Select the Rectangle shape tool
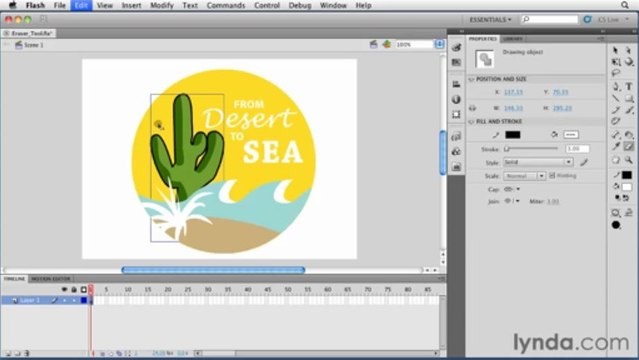This screenshot has width=639, height=360. click(x=629, y=98)
